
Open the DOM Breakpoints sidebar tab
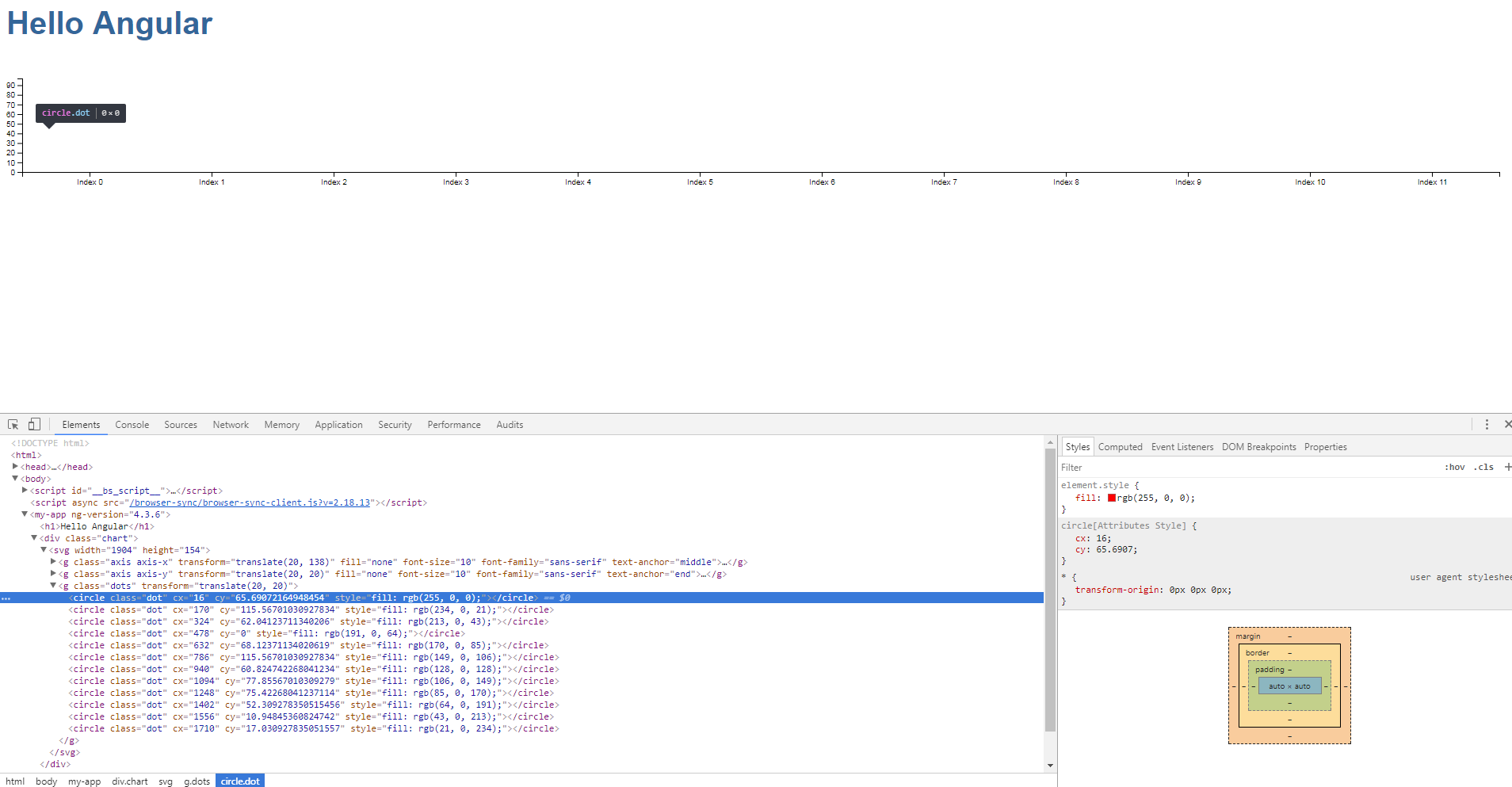point(1259,447)
